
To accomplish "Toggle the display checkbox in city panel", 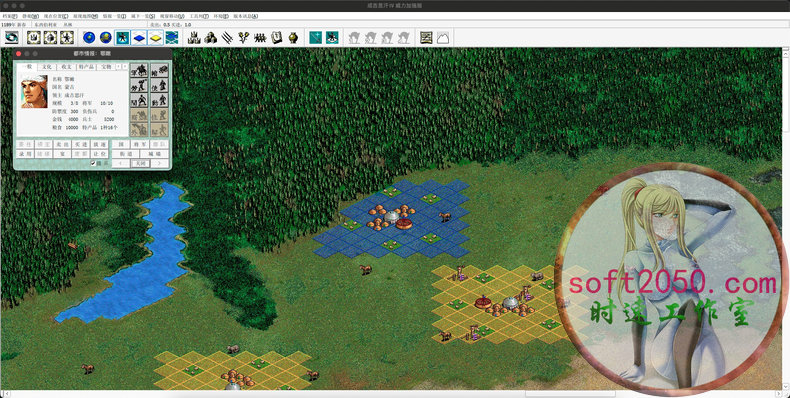I will pyautogui.click(x=93, y=163).
